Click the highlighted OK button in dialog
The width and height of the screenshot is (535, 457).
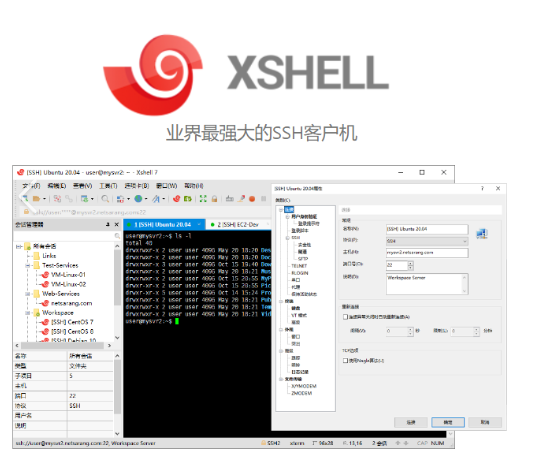(448, 422)
